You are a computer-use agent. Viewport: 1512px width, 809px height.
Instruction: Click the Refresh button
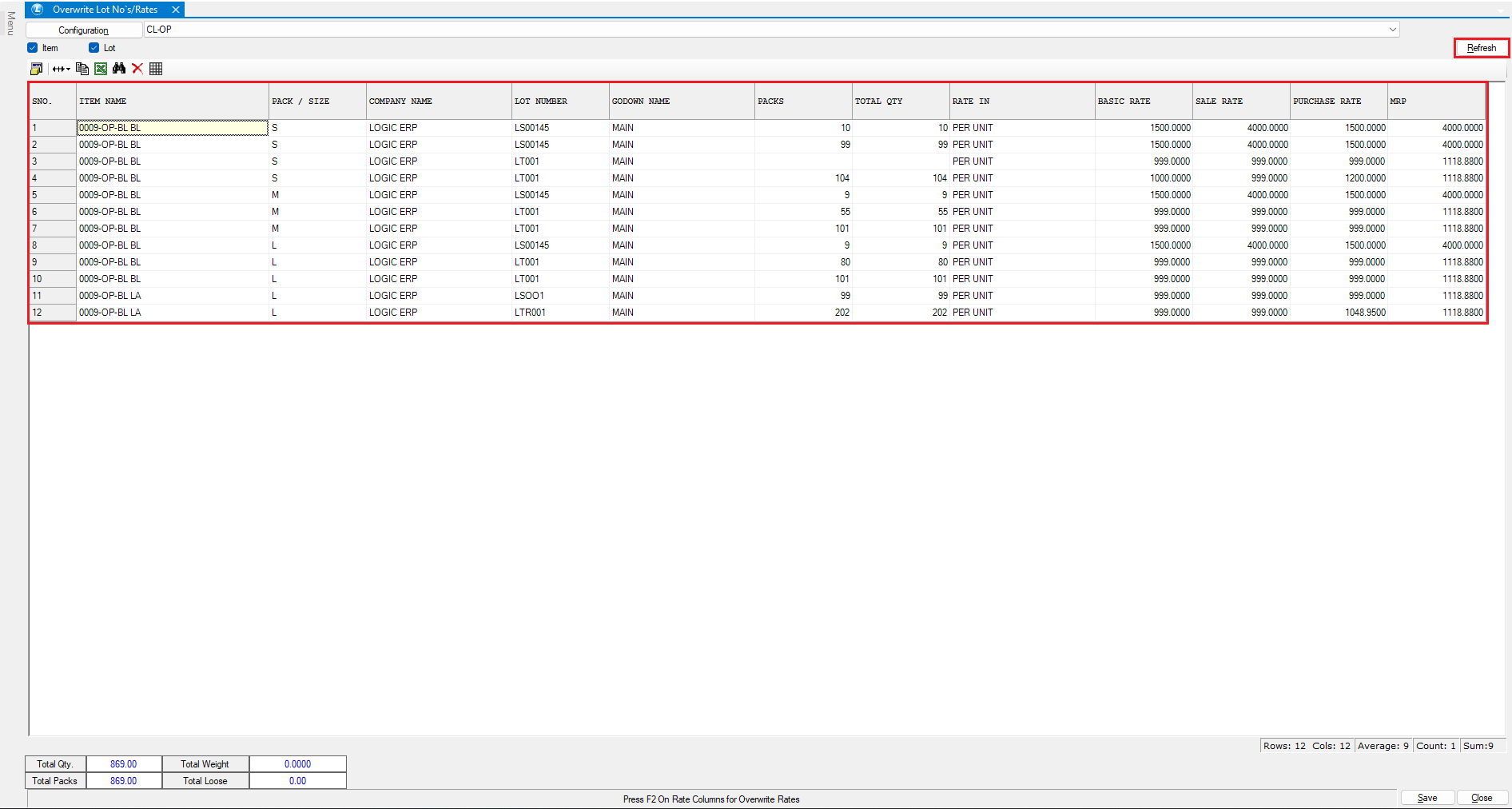1481,48
